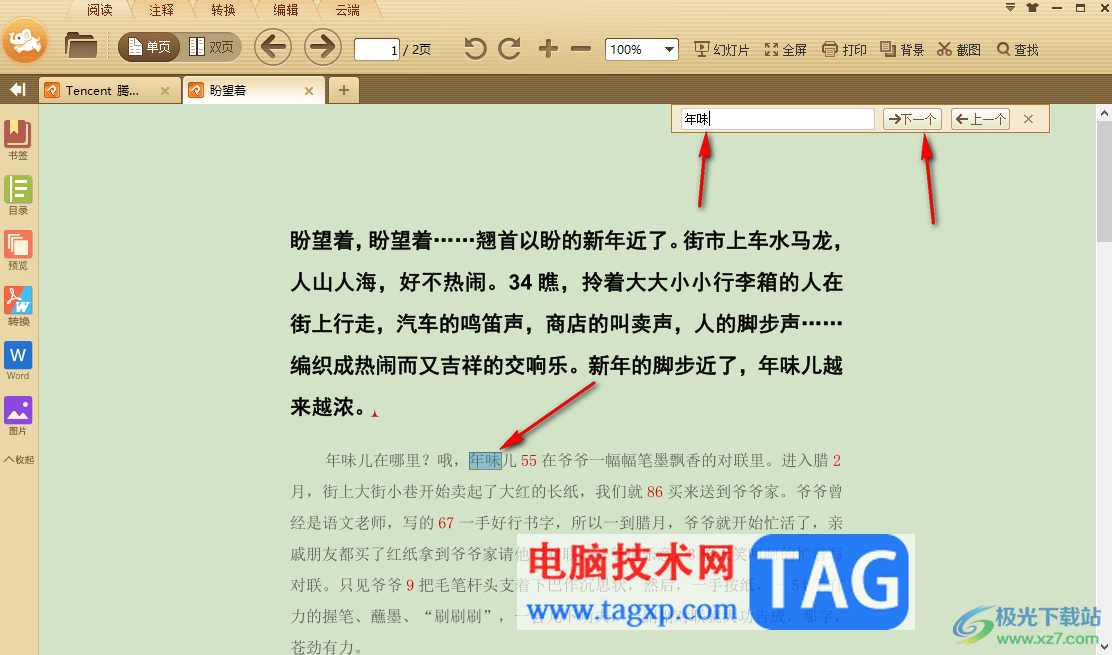Click the highlighted 年味 search result
Viewport: 1112px width, 655px height.
[485, 461]
